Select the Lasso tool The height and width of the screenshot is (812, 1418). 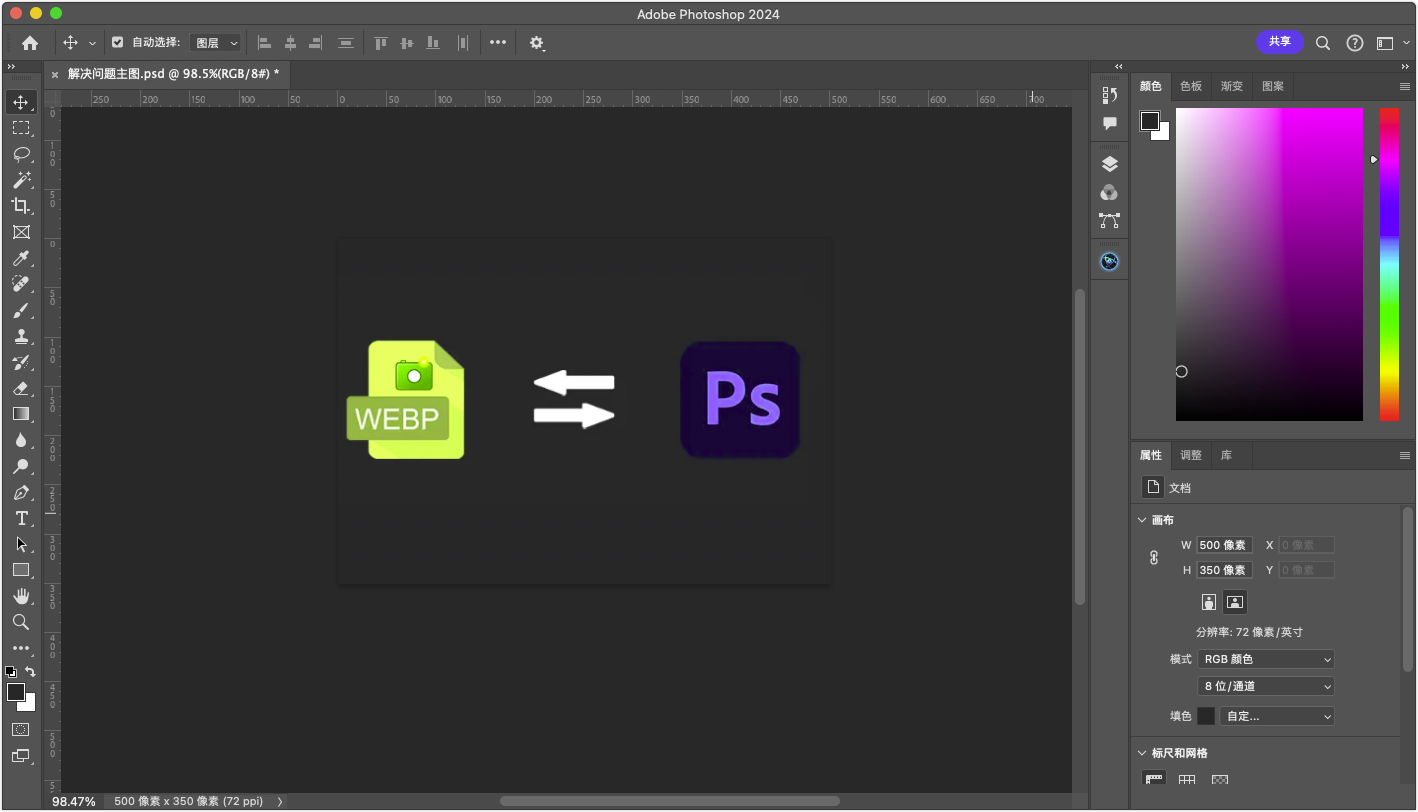click(21, 154)
